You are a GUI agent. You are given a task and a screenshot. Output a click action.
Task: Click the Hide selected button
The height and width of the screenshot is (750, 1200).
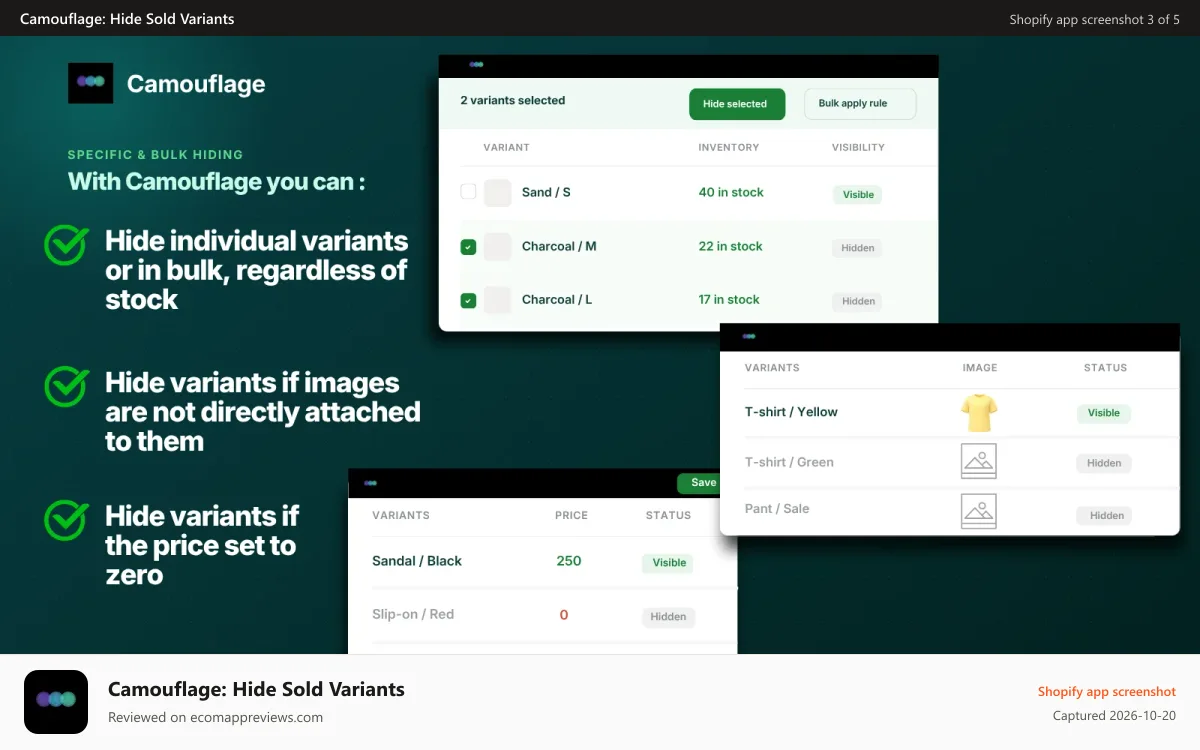coord(735,104)
